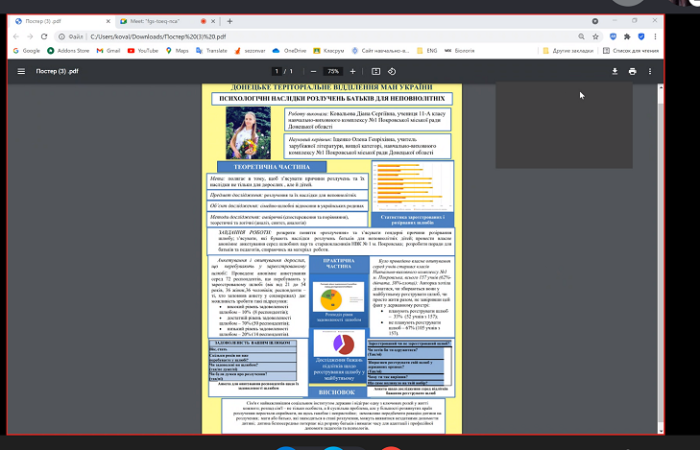Image resolution: width=700 pixels, height=450 pixels.
Task: Open the Gmail bookmark
Action: [x=108, y=50]
